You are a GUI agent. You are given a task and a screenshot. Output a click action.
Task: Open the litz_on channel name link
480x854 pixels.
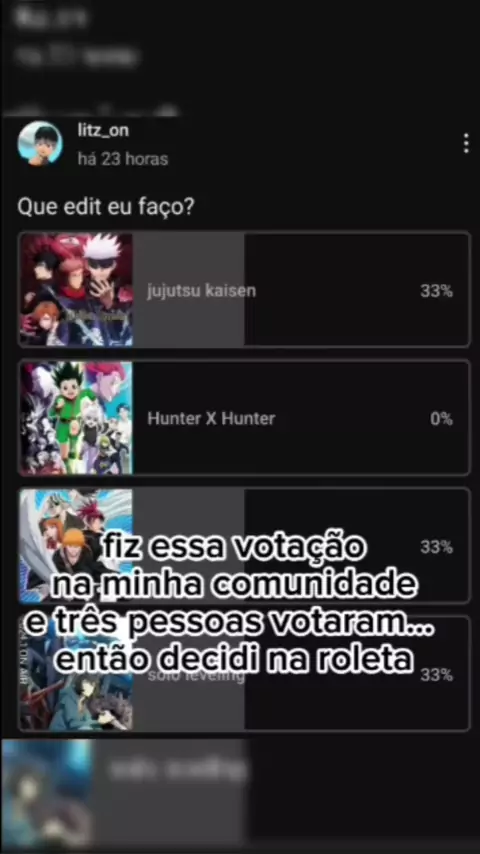tap(103, 130)
